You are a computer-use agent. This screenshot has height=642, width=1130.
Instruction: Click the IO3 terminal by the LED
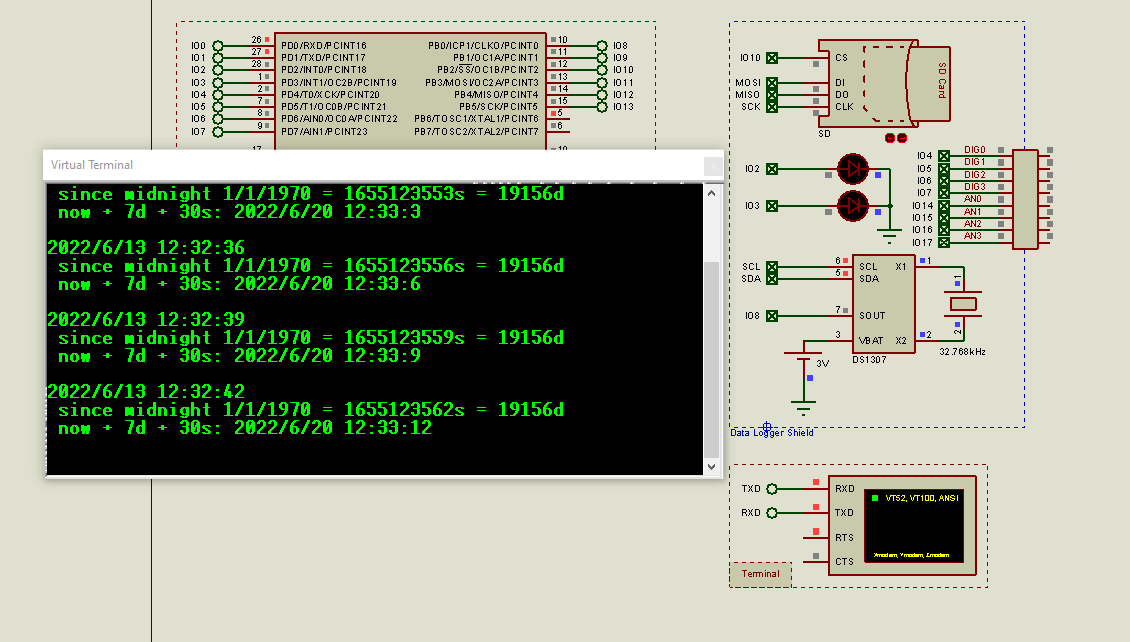tap(772, 206)
